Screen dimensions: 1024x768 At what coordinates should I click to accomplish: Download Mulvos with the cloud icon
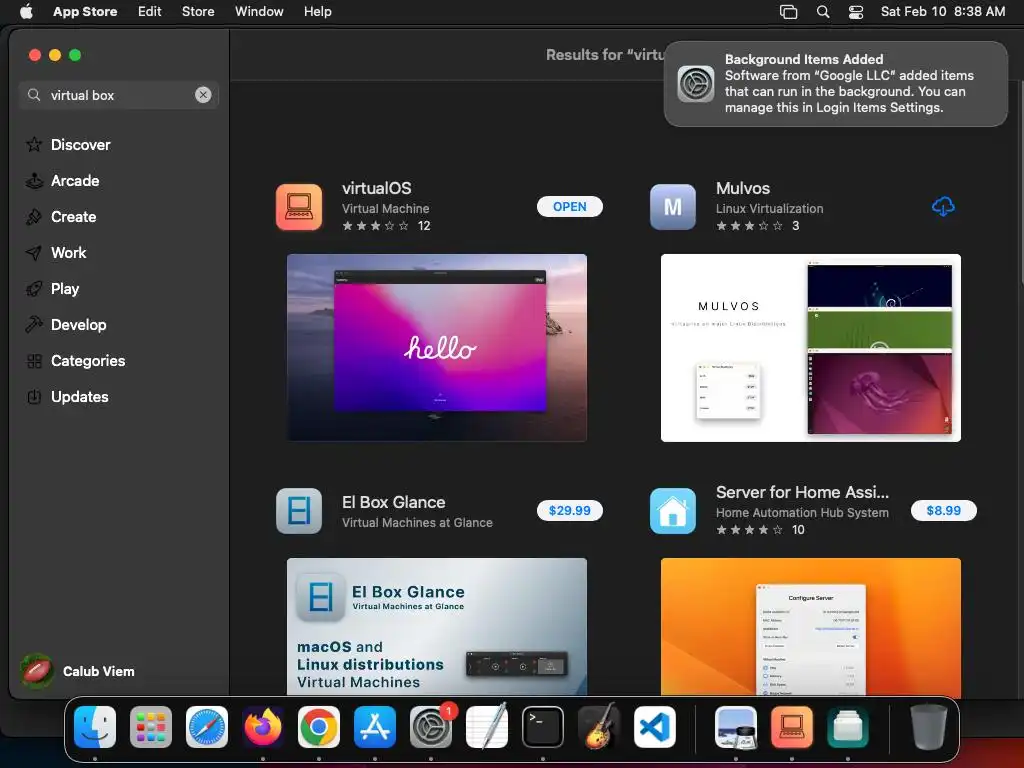click(x=942, y=206)
